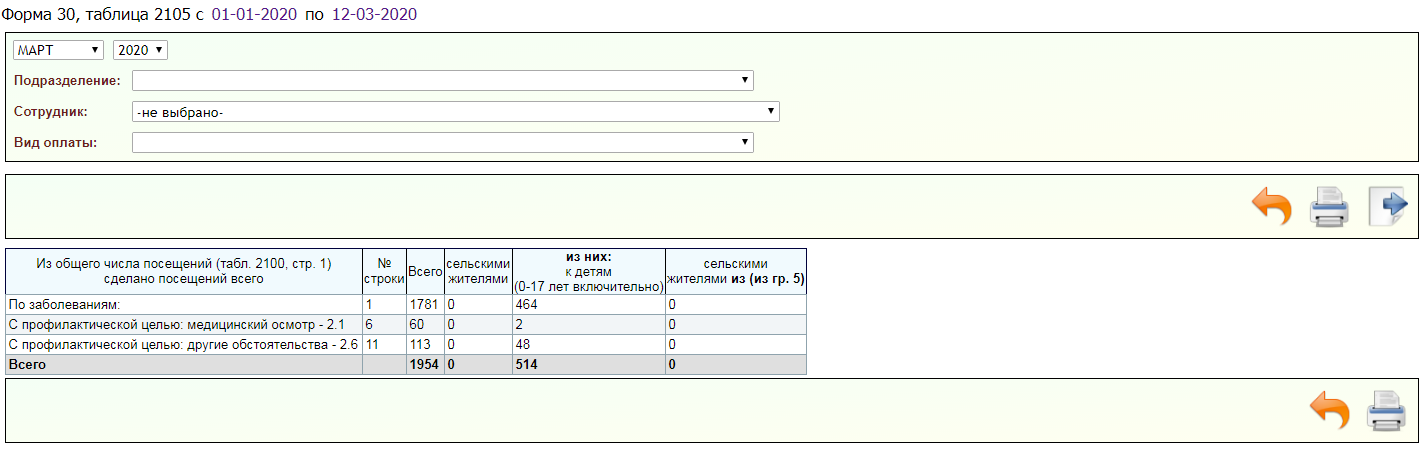Image resolution: width=1427 pixels, height=454 pixels.
Task: Click the top orange back arrow icon
Action: point(1271,207)
